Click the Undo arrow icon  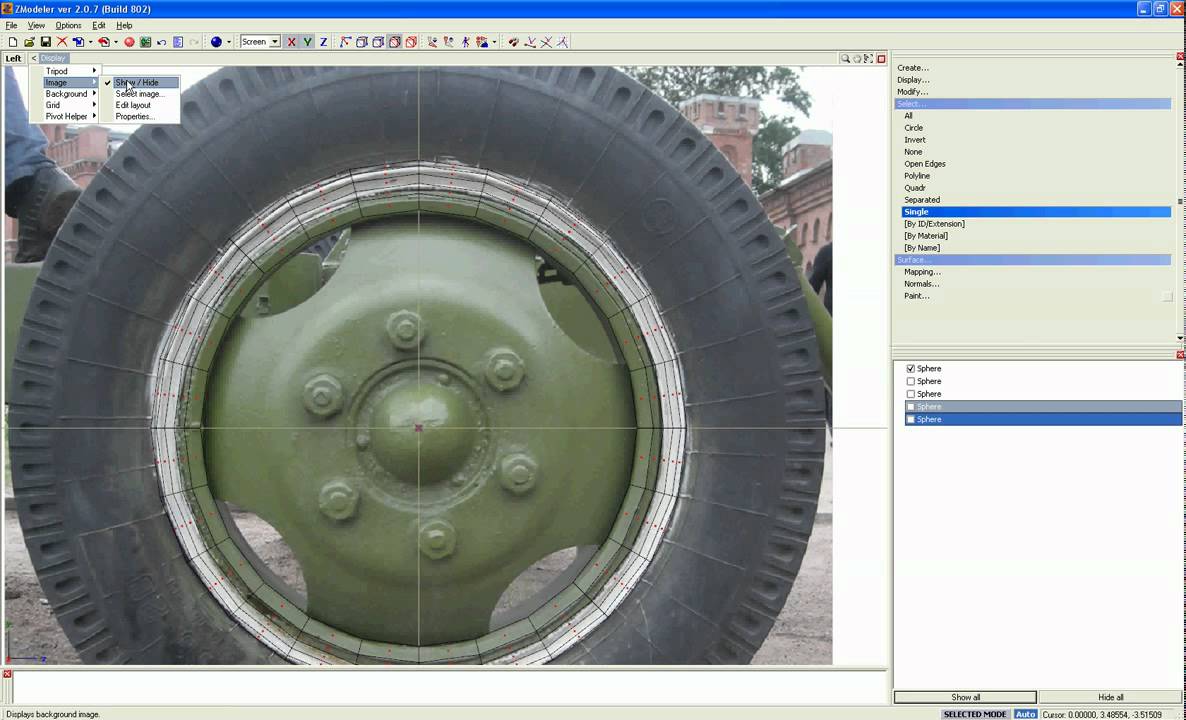coord(162,42)
